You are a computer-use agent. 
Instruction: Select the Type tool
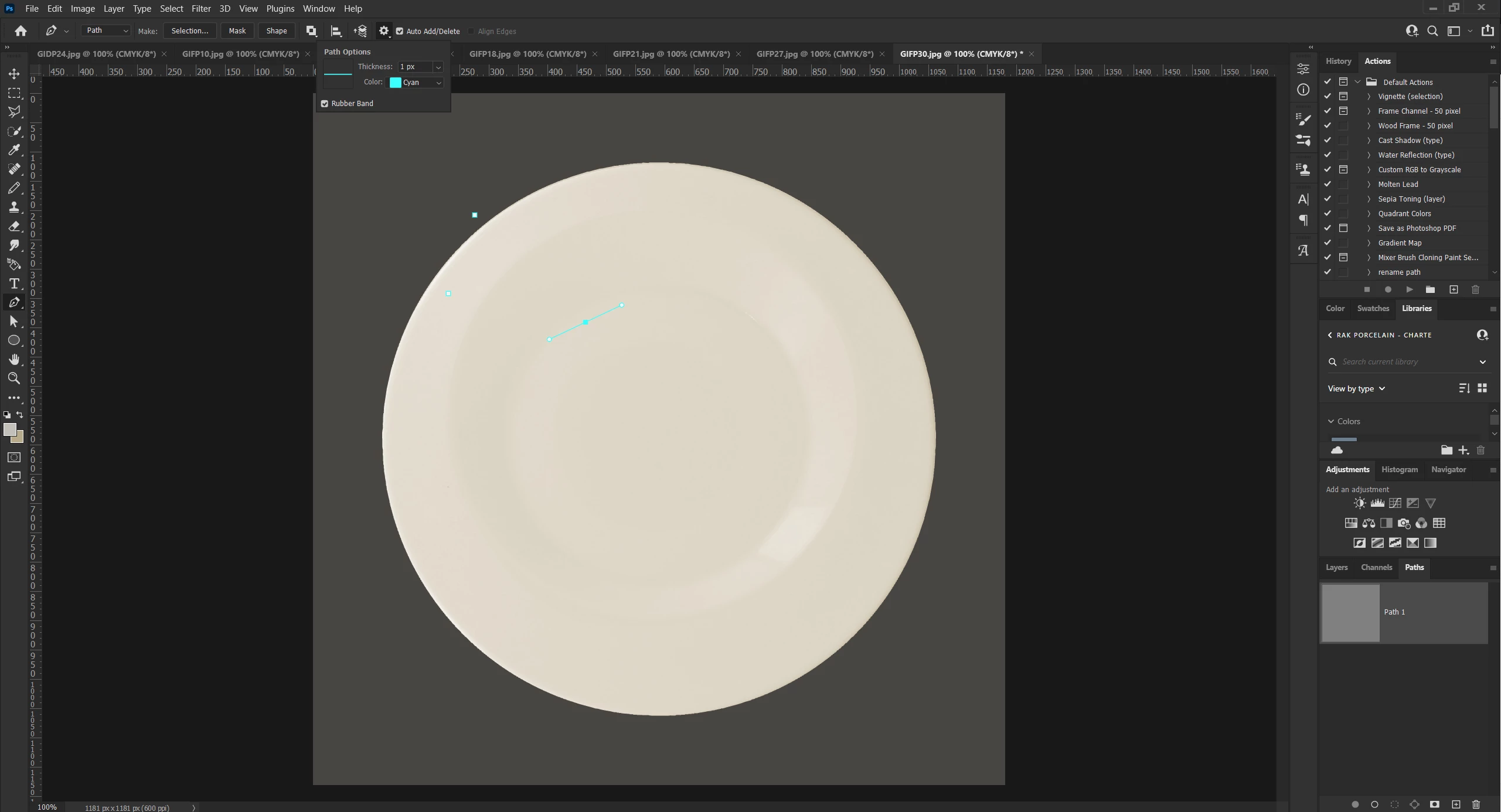[14, 284]
